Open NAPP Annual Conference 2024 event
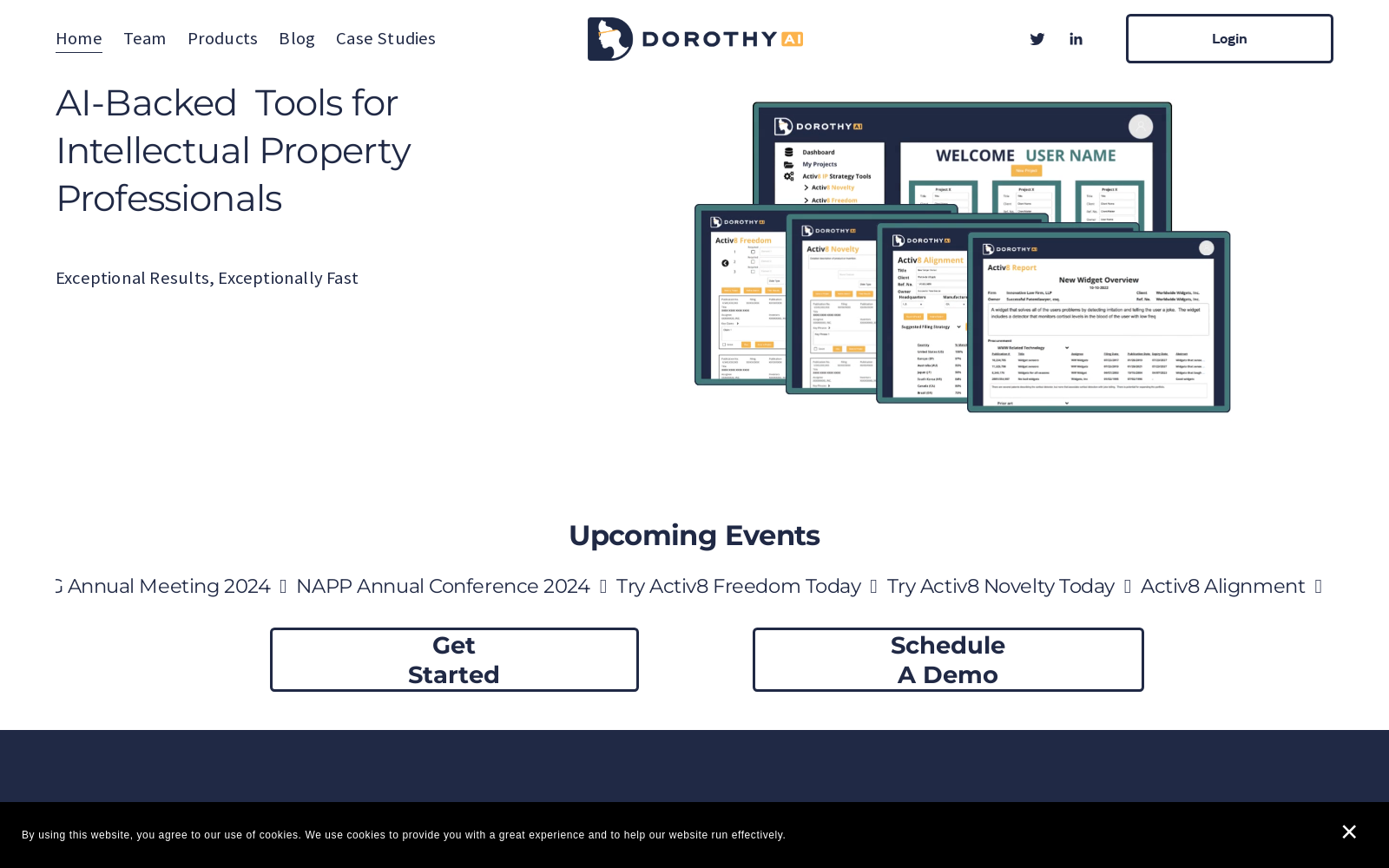Image resolution: width=1389 pixels, height=868 pixels. pyautogui.click(x=443, y=587)
